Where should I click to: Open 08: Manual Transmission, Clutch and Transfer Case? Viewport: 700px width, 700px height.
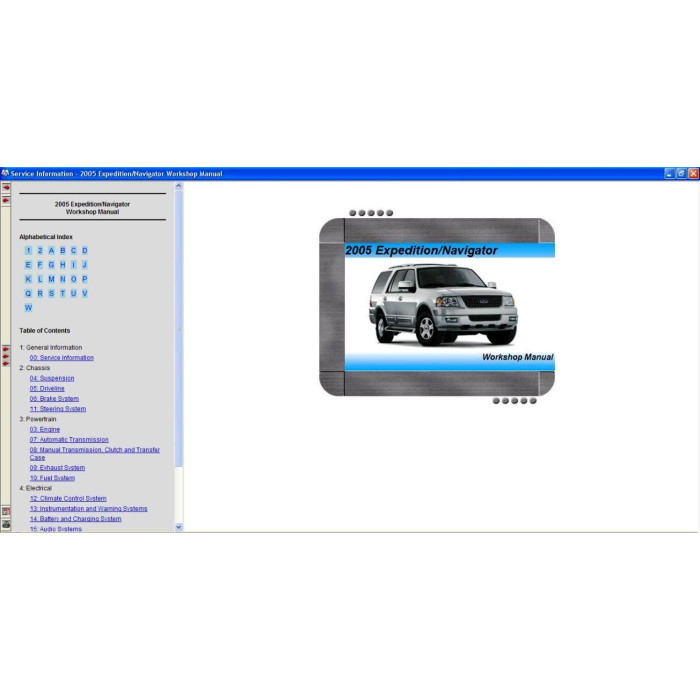coord(95,454)
